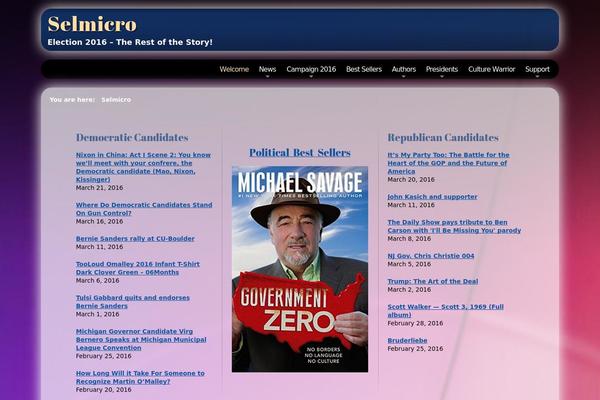The height and width of the screenshot is (400, 600).
Task: Expand the Authors dropdown arrow
Action: (x=404, y=76)
